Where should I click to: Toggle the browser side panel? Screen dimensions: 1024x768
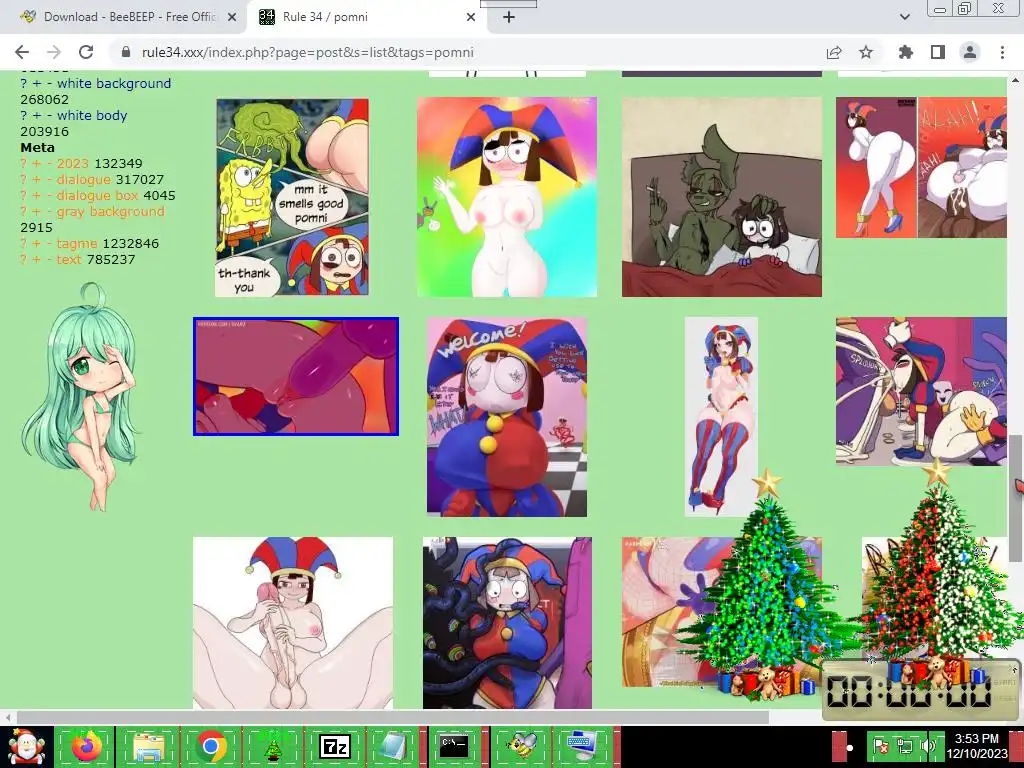tap(938, 52)
